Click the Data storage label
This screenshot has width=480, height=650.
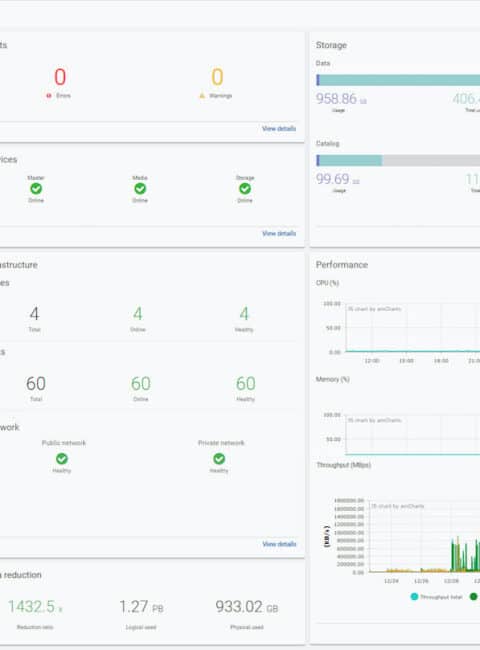(323, 63)
